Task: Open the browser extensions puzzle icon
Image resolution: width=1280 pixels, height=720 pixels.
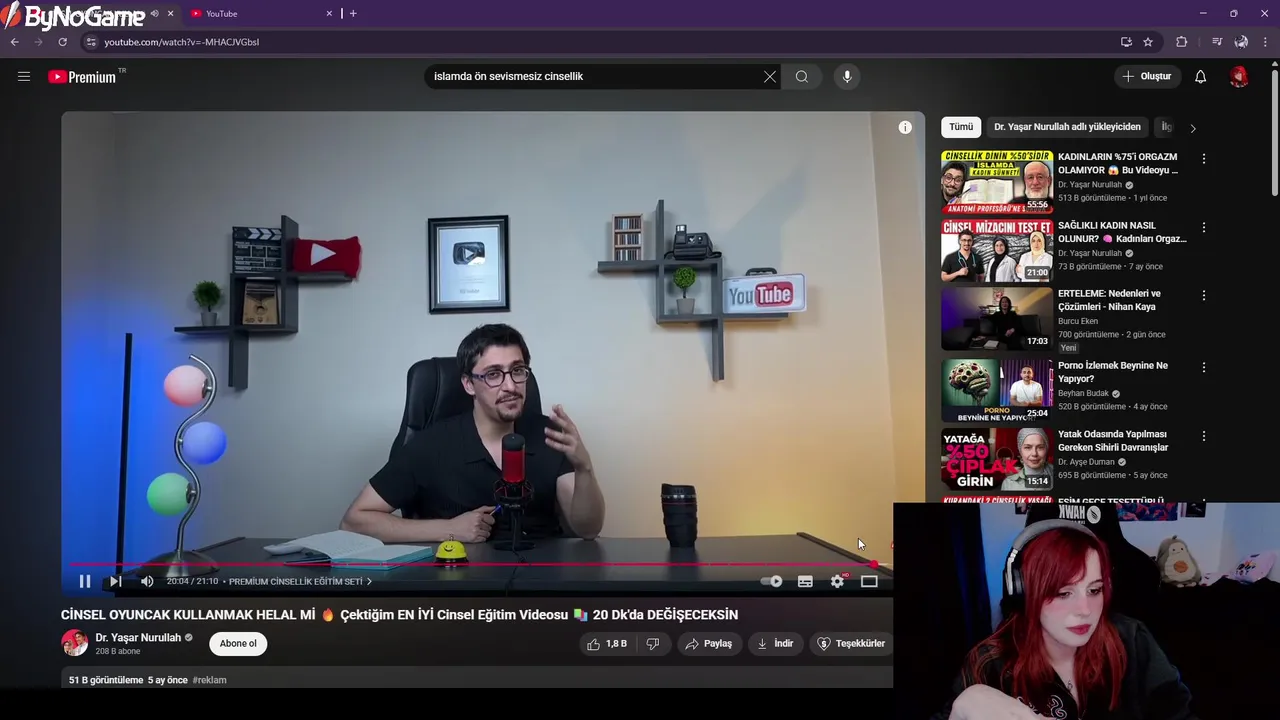Action: [x=1182, y=42]
